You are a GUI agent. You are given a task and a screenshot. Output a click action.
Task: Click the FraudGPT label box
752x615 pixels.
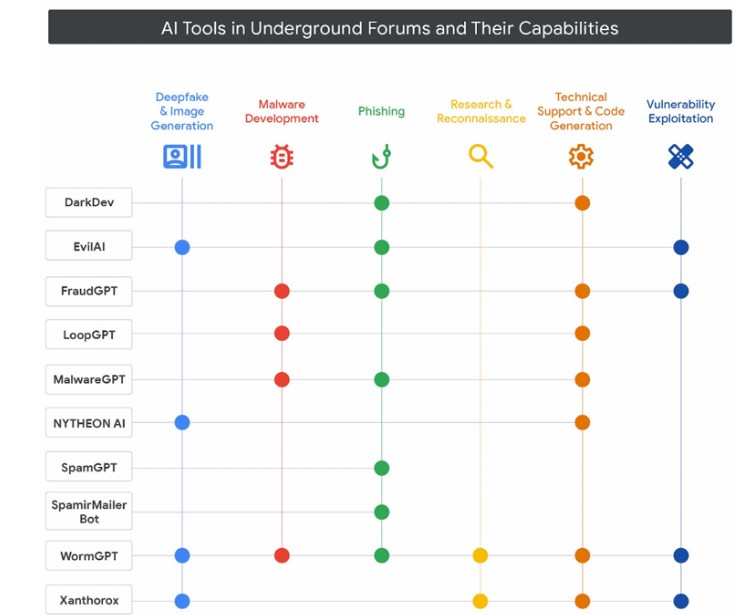pos(89,291)
